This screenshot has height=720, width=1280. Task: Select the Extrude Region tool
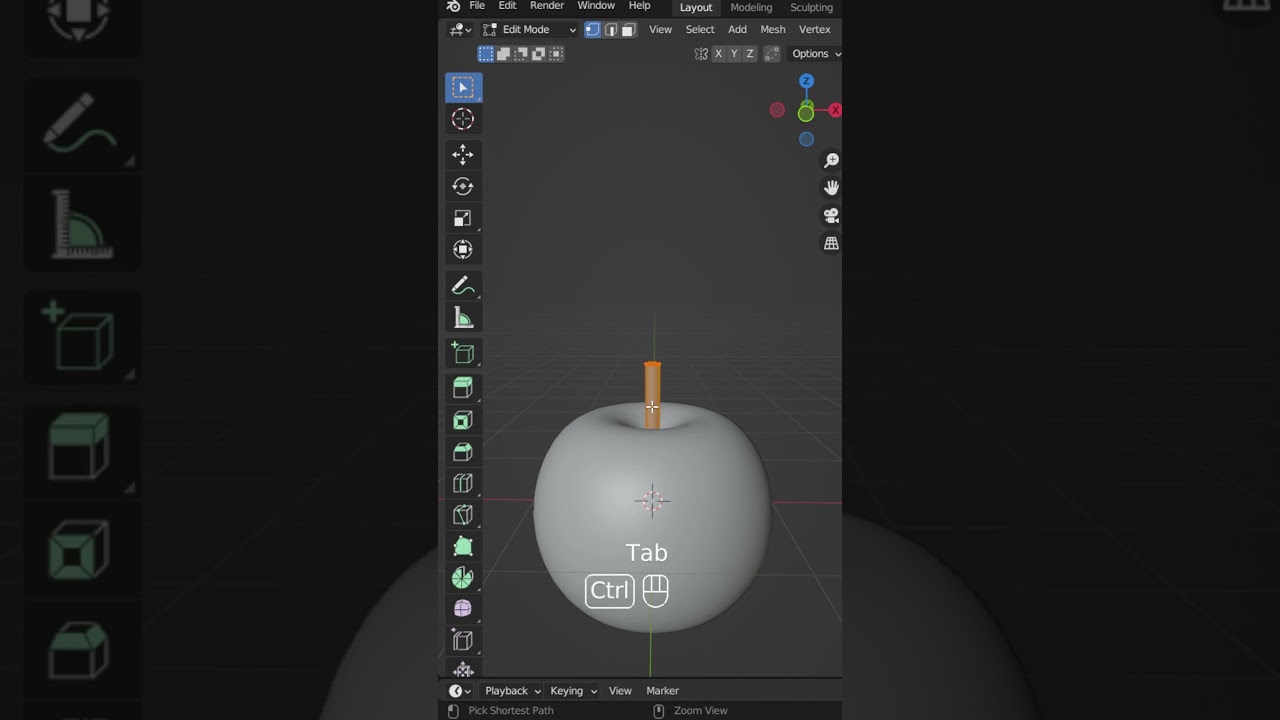(x=463, y=388)
